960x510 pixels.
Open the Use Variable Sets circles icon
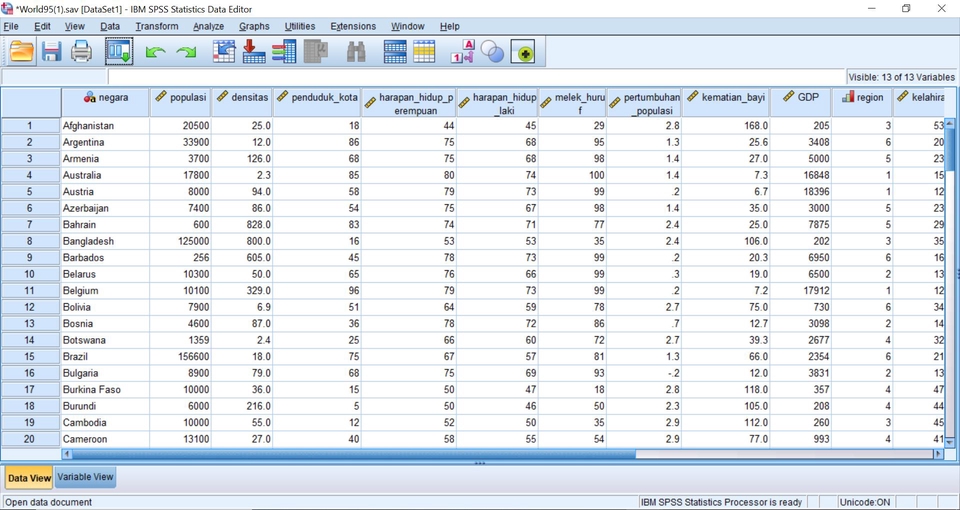point(492,51)
